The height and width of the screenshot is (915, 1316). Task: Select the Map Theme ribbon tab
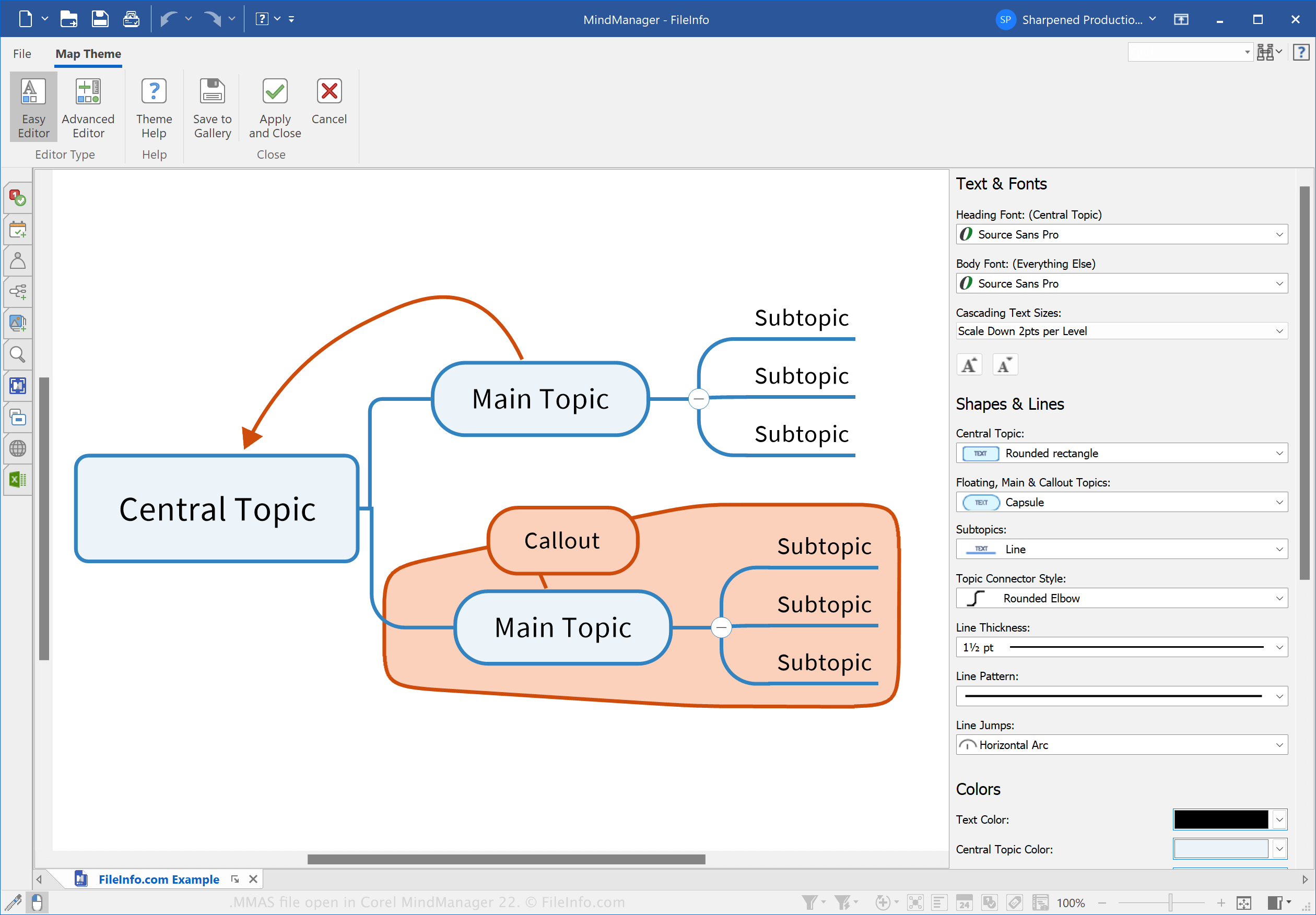click(x=88, y=54)
